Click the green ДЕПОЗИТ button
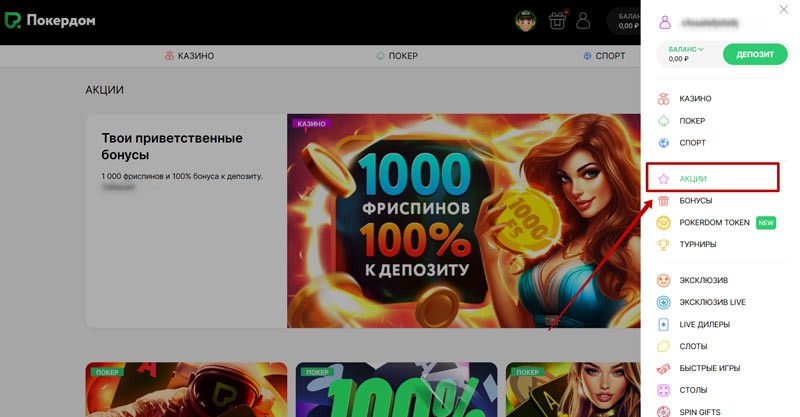The image size is (800, 417). (755, 54)
